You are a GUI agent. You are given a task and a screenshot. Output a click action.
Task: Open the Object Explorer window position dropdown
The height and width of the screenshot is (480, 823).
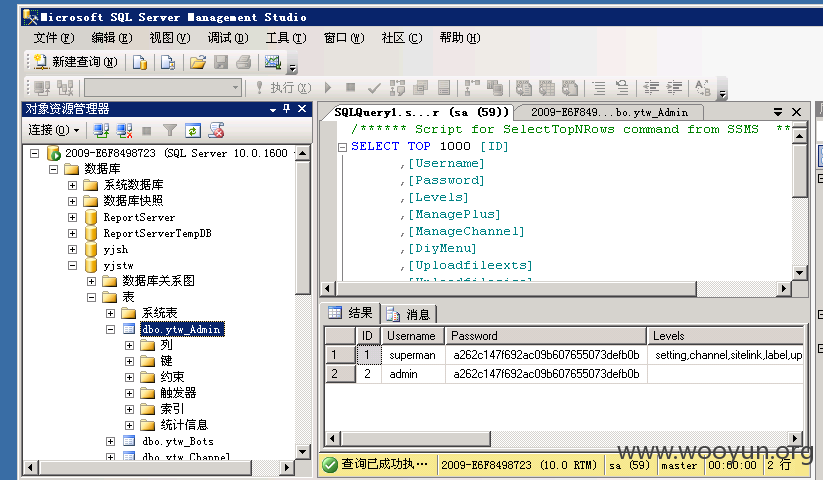(x=273, y=109)
